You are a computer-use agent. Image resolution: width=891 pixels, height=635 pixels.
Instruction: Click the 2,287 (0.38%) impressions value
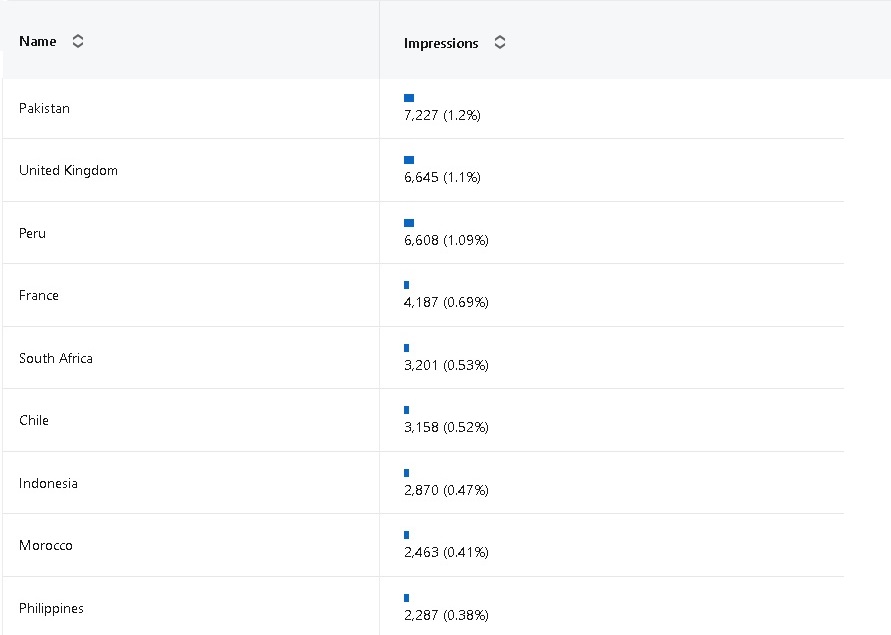446,615
